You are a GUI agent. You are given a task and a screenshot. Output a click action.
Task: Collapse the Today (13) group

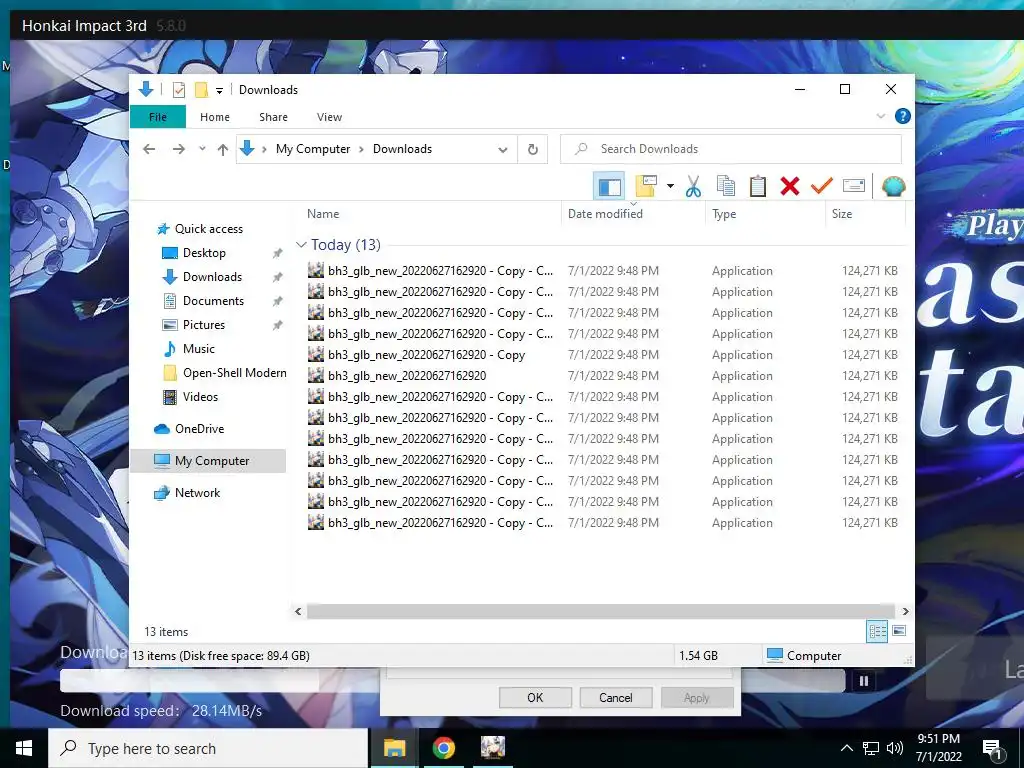point(301,245)
